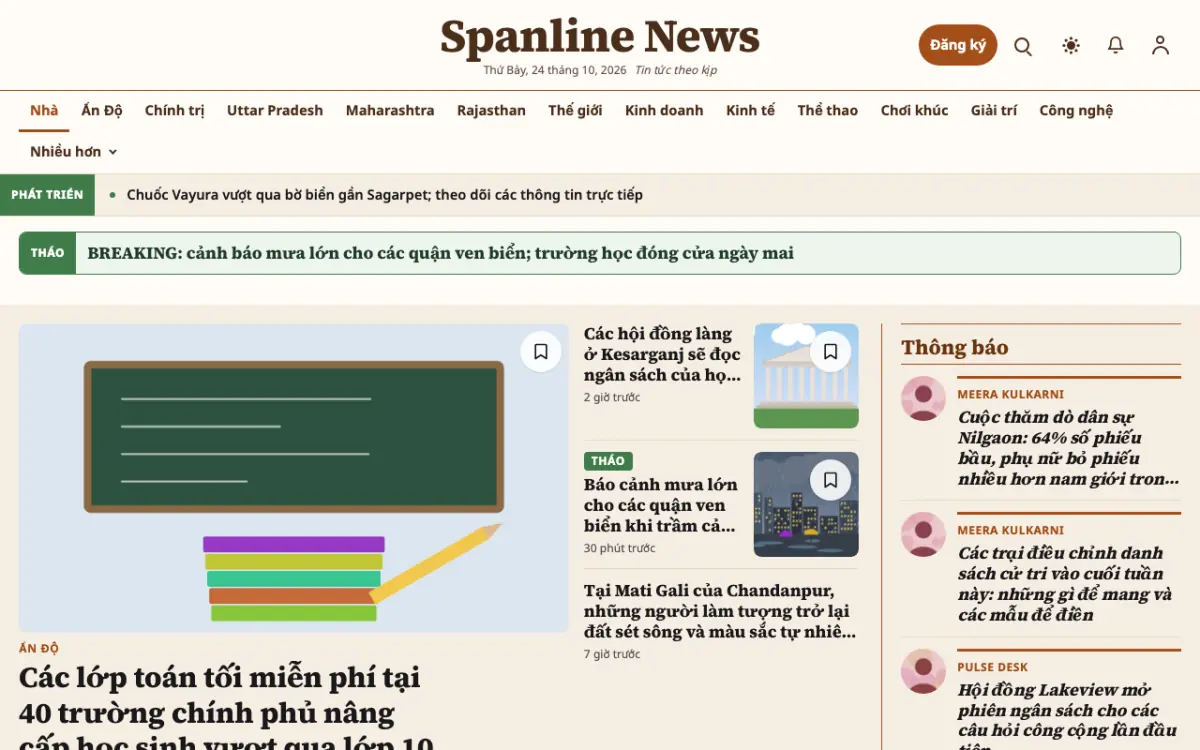Open the Rajasthan section

pyautogui.click(x=491, y=111)
